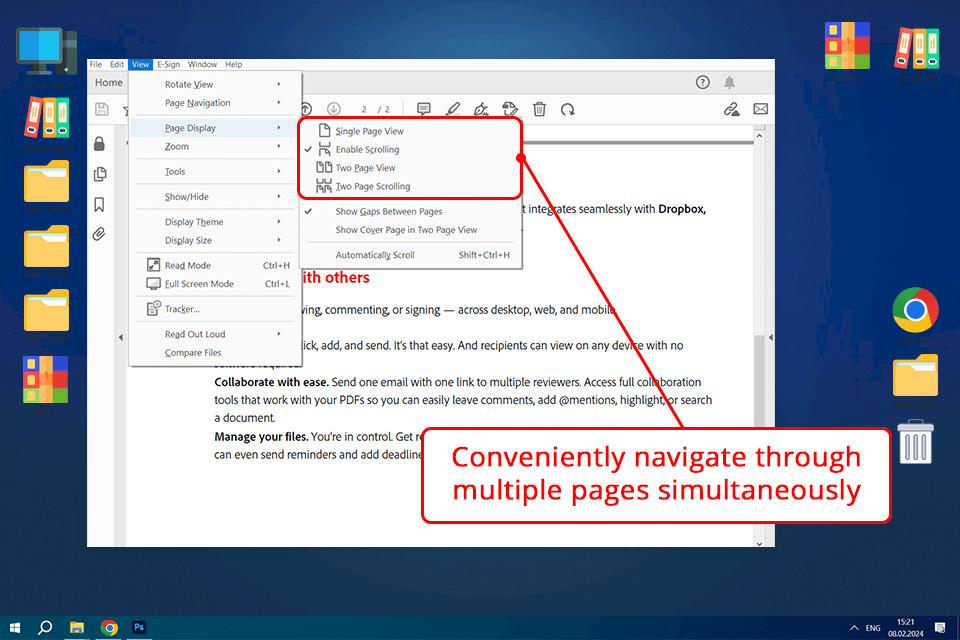Click the current page number field
The width and height of the screenshot is (960, 640).
[364, 110]
